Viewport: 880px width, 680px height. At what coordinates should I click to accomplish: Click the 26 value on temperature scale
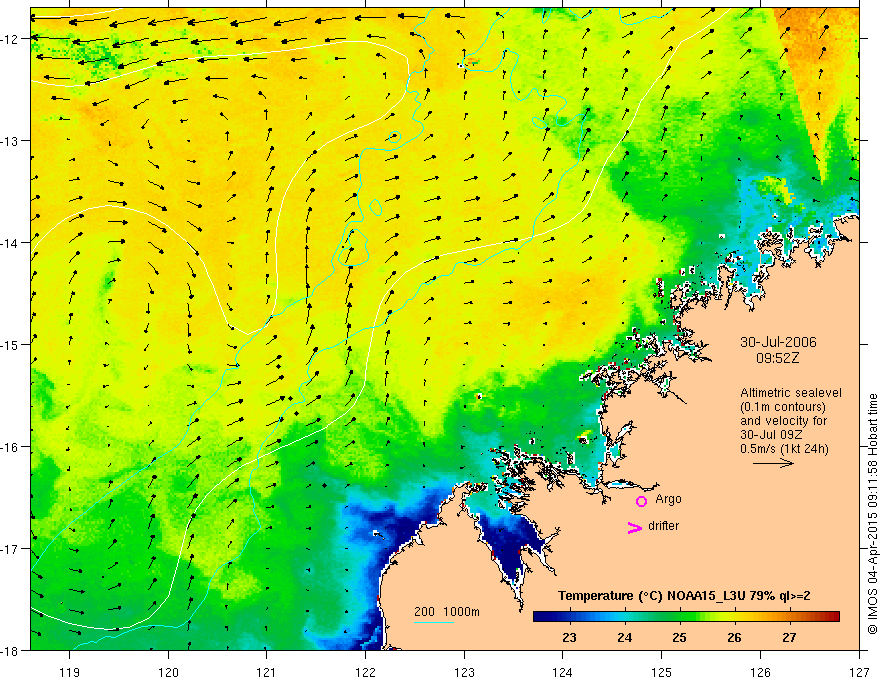click(734, 638)
